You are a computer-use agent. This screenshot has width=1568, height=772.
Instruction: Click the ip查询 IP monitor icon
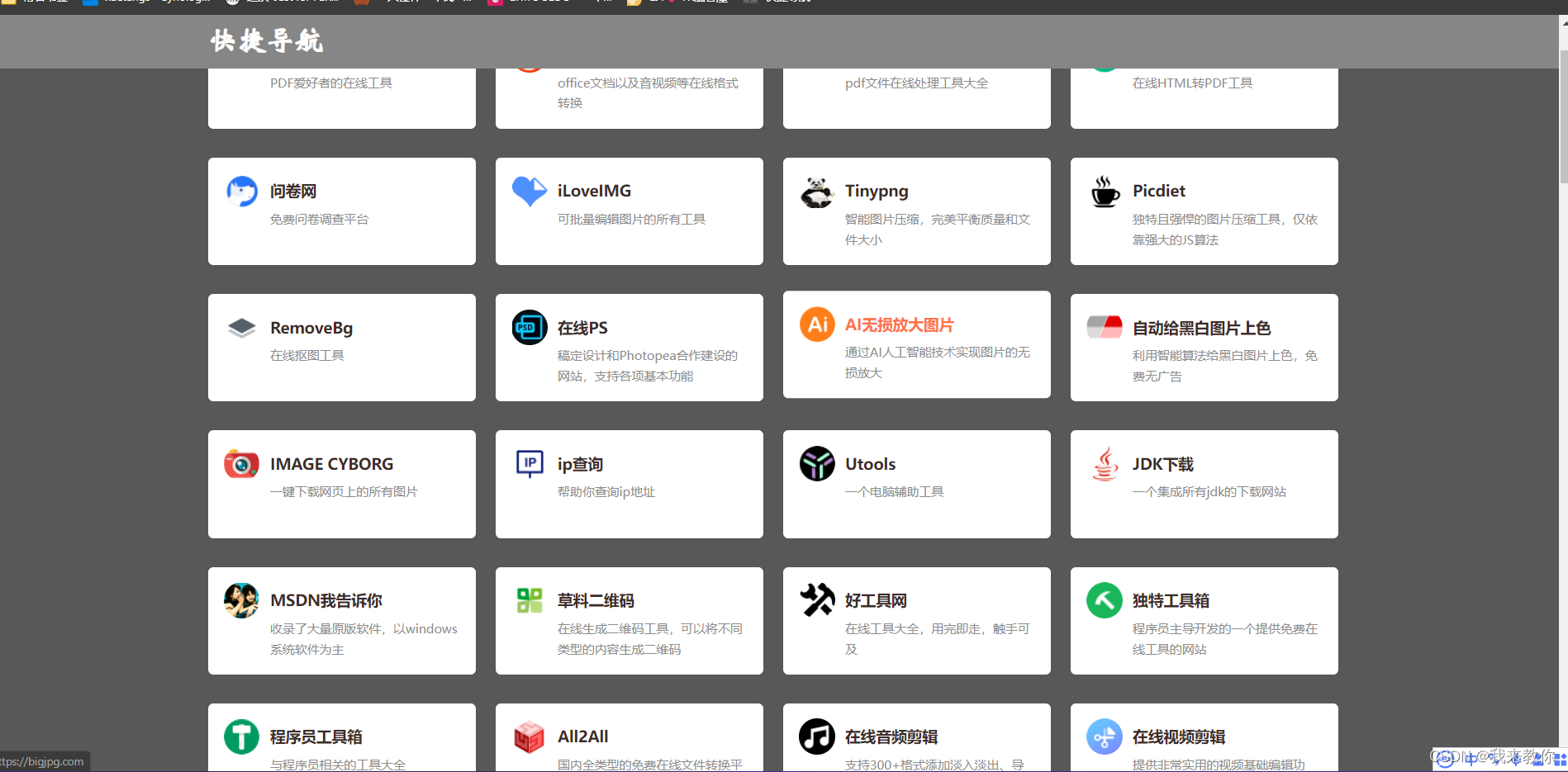530,464
